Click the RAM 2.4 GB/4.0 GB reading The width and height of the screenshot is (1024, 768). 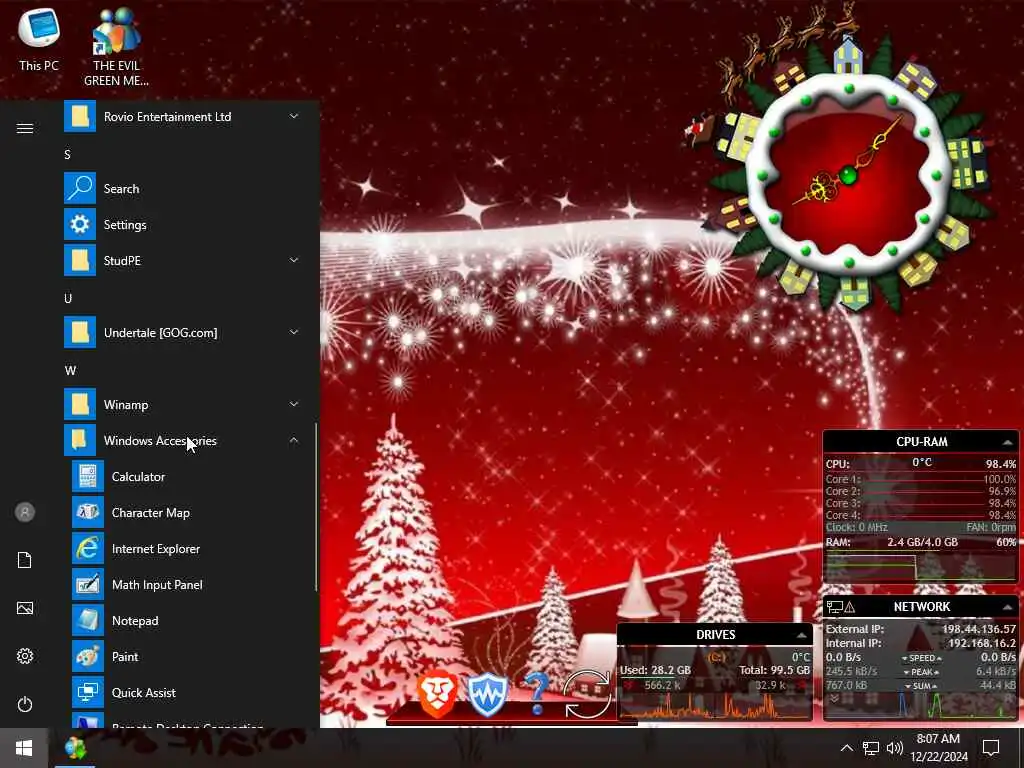[922, 542]
